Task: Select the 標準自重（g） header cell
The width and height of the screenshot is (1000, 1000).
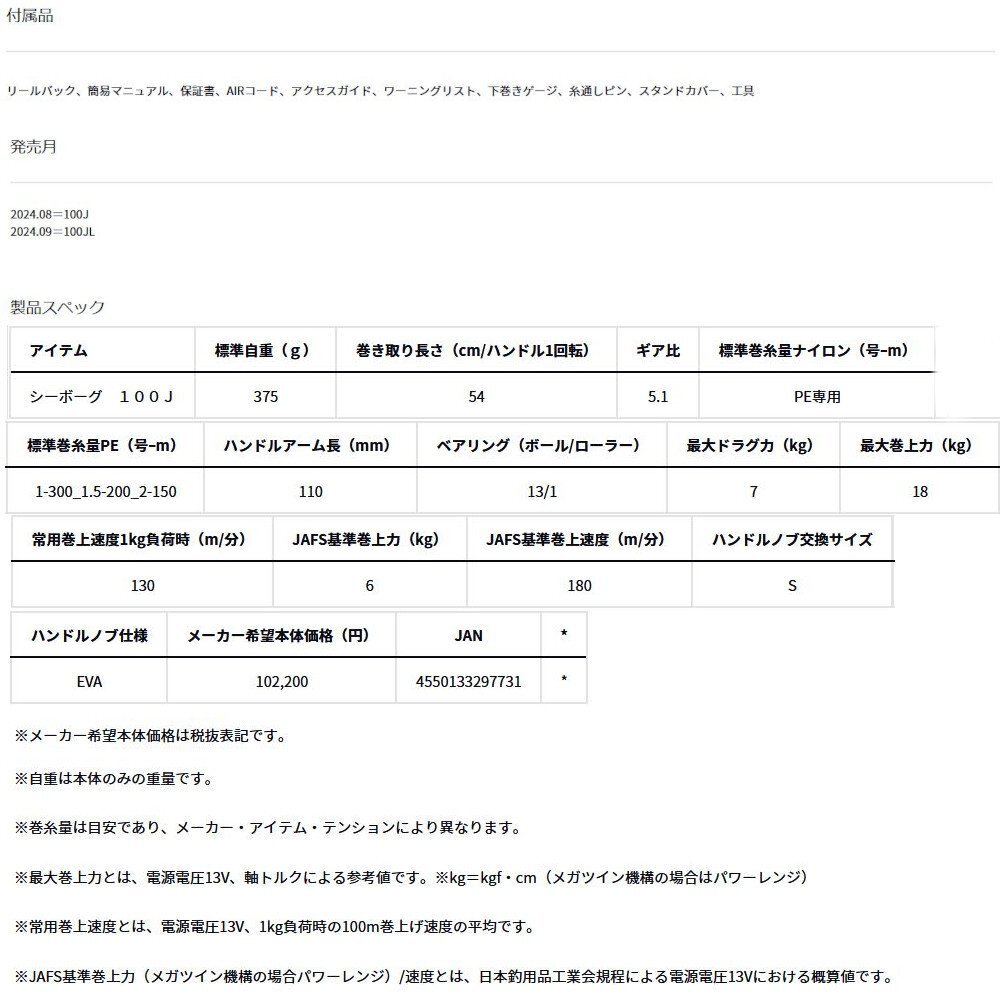Action: (x=265, y=350)
